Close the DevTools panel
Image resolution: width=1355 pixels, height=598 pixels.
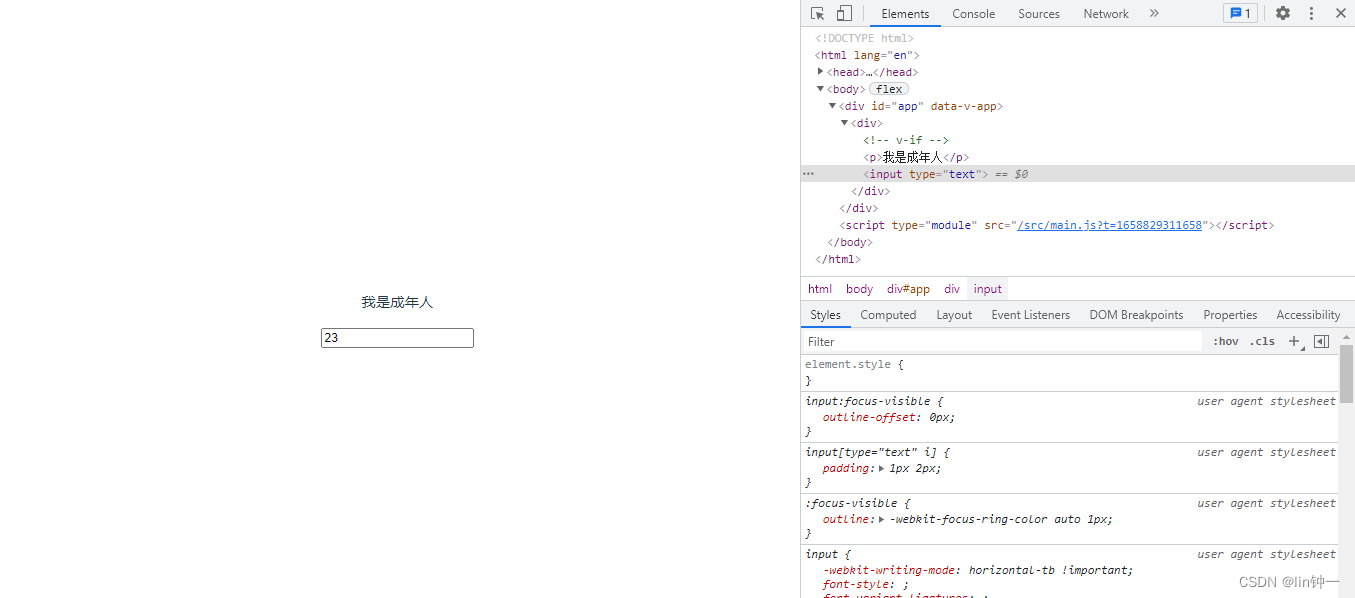click(1340, 13)
